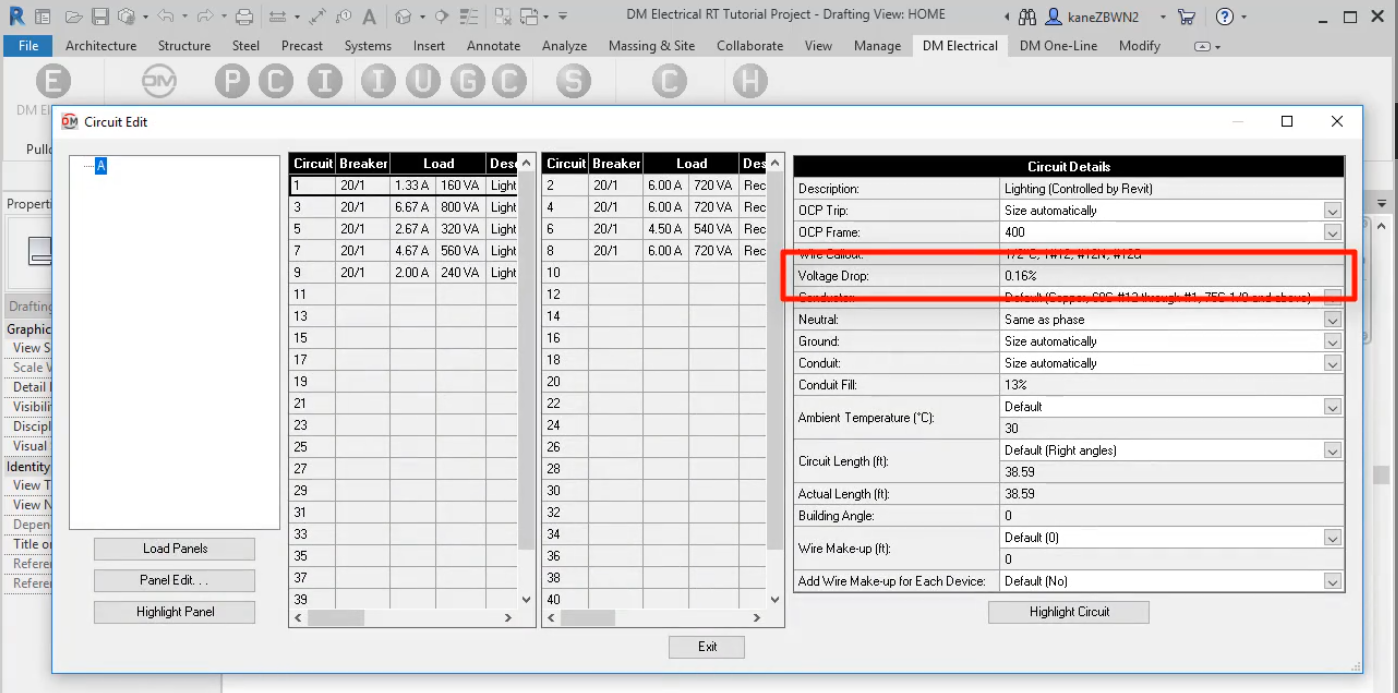This screenshot has width=1398, height=693.
Task: Click the DM logo ribbon icon
Action: pyautogui.click(x=159, y=82)
